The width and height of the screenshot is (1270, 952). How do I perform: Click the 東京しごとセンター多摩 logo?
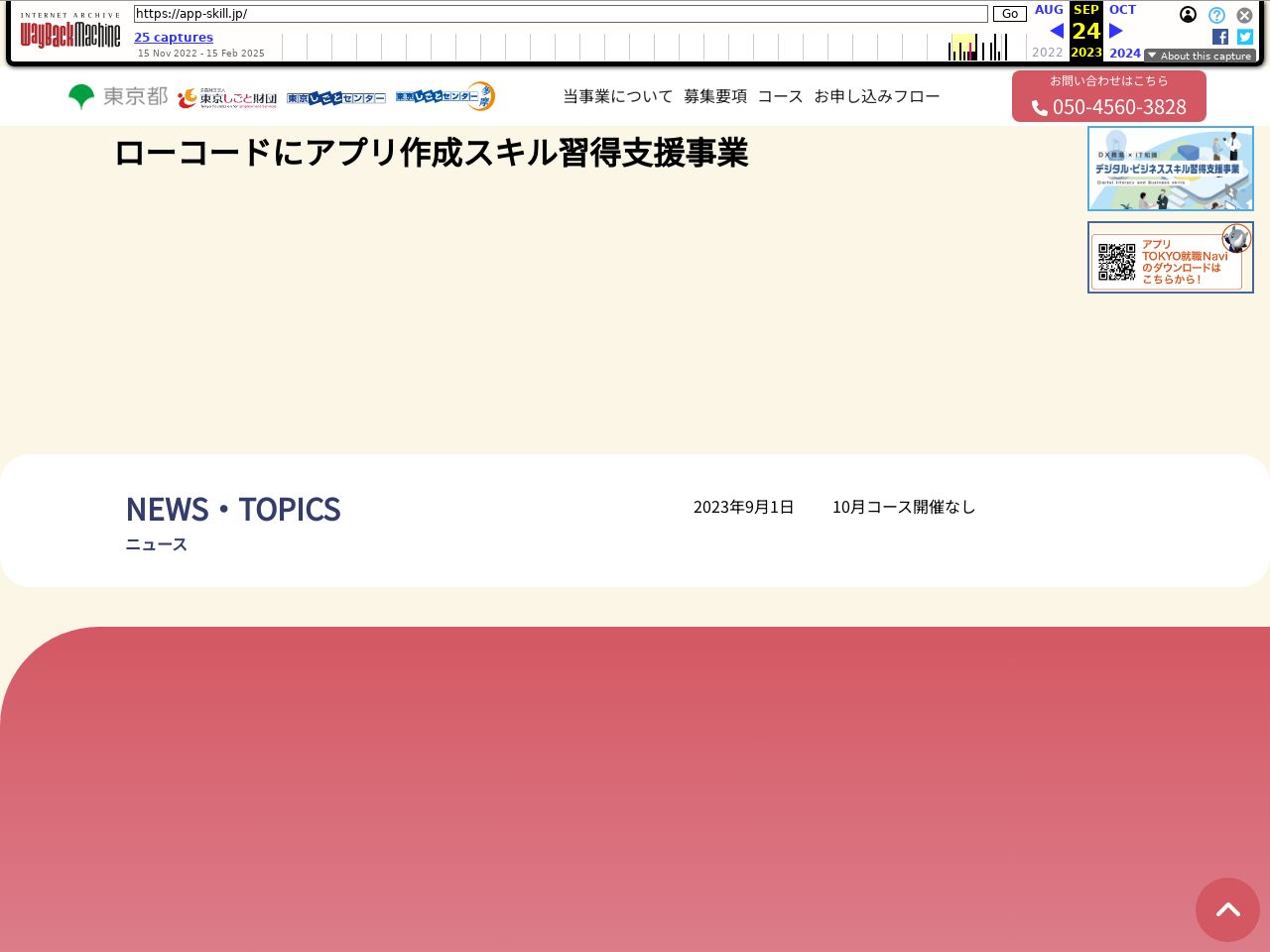(x=444, y=96)
